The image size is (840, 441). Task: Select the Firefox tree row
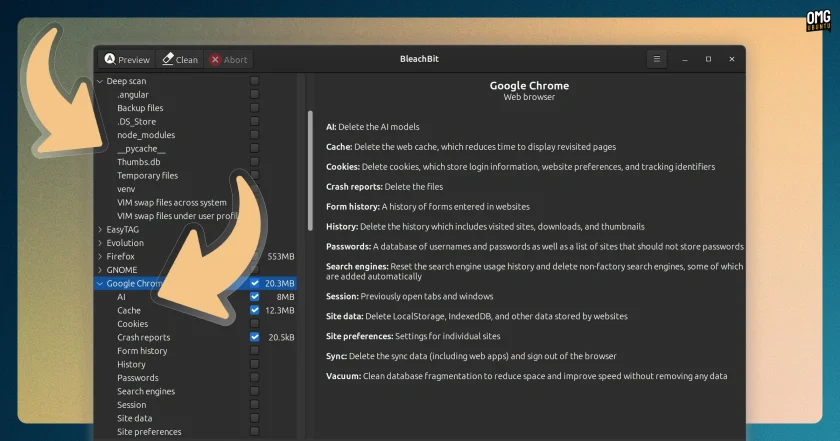196,256
